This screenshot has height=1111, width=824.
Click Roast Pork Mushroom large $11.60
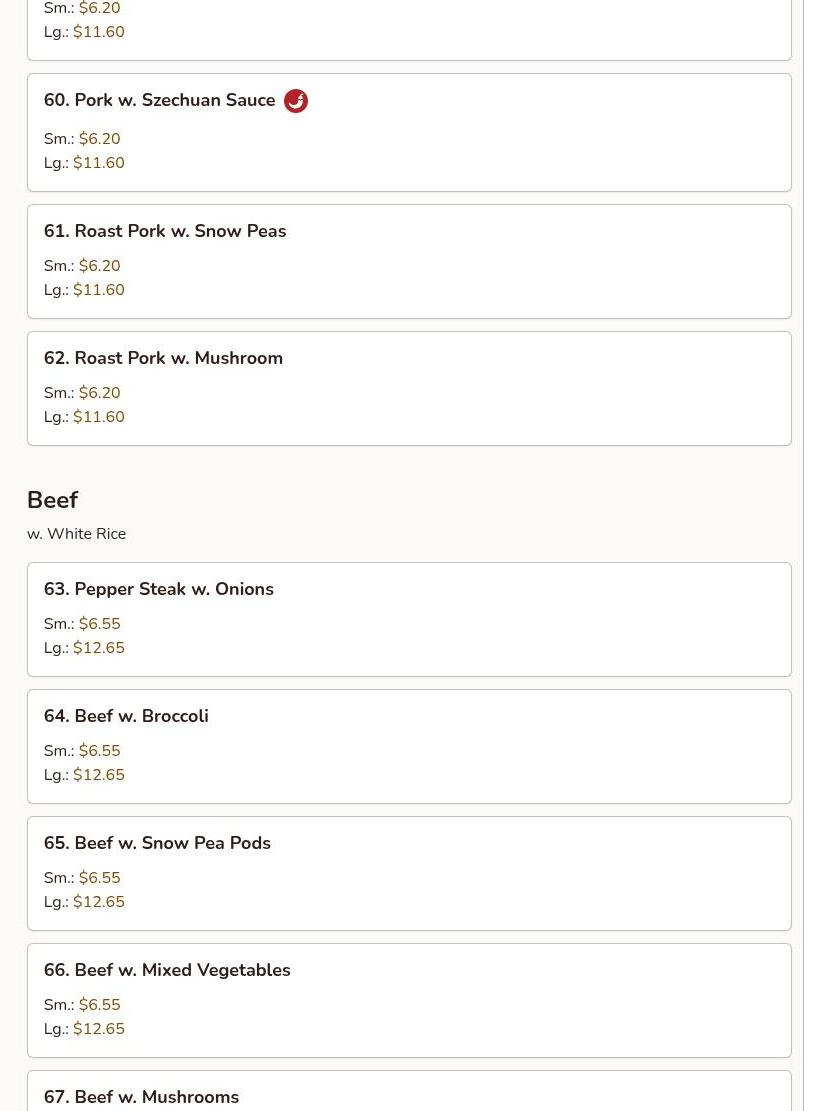tap(98, 417)
